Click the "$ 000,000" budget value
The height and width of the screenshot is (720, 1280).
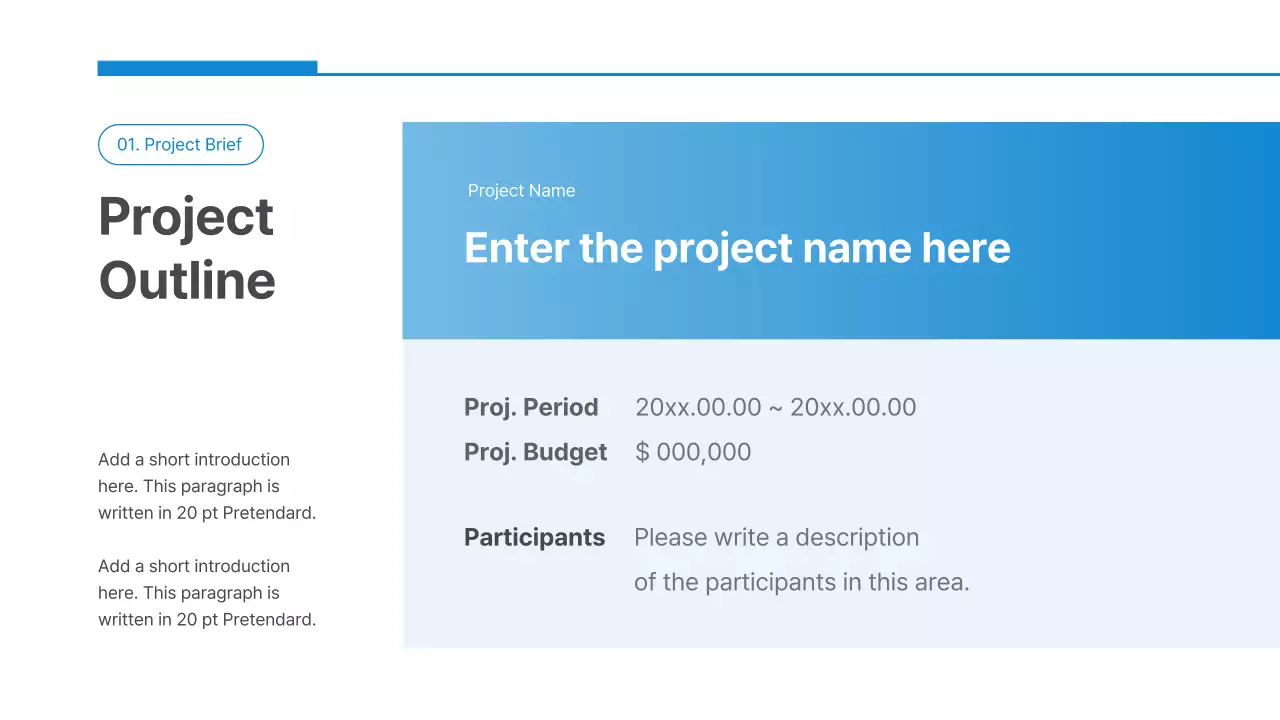693,452
